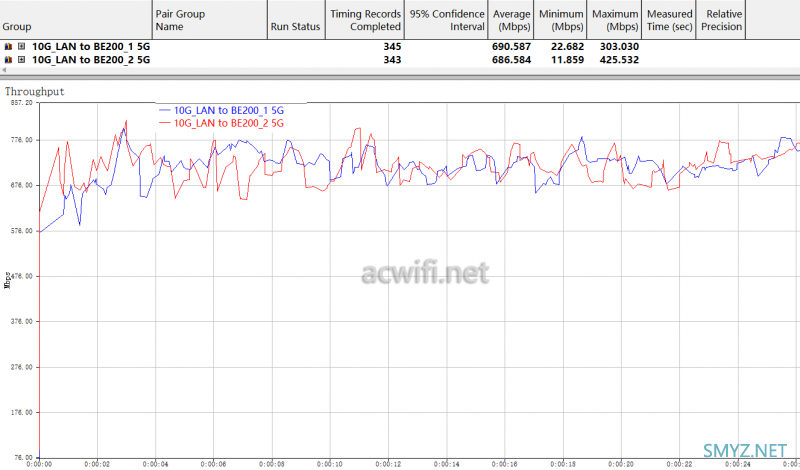Click the Timing Records Completed header
800x470 pixels.
pos(364,20)
